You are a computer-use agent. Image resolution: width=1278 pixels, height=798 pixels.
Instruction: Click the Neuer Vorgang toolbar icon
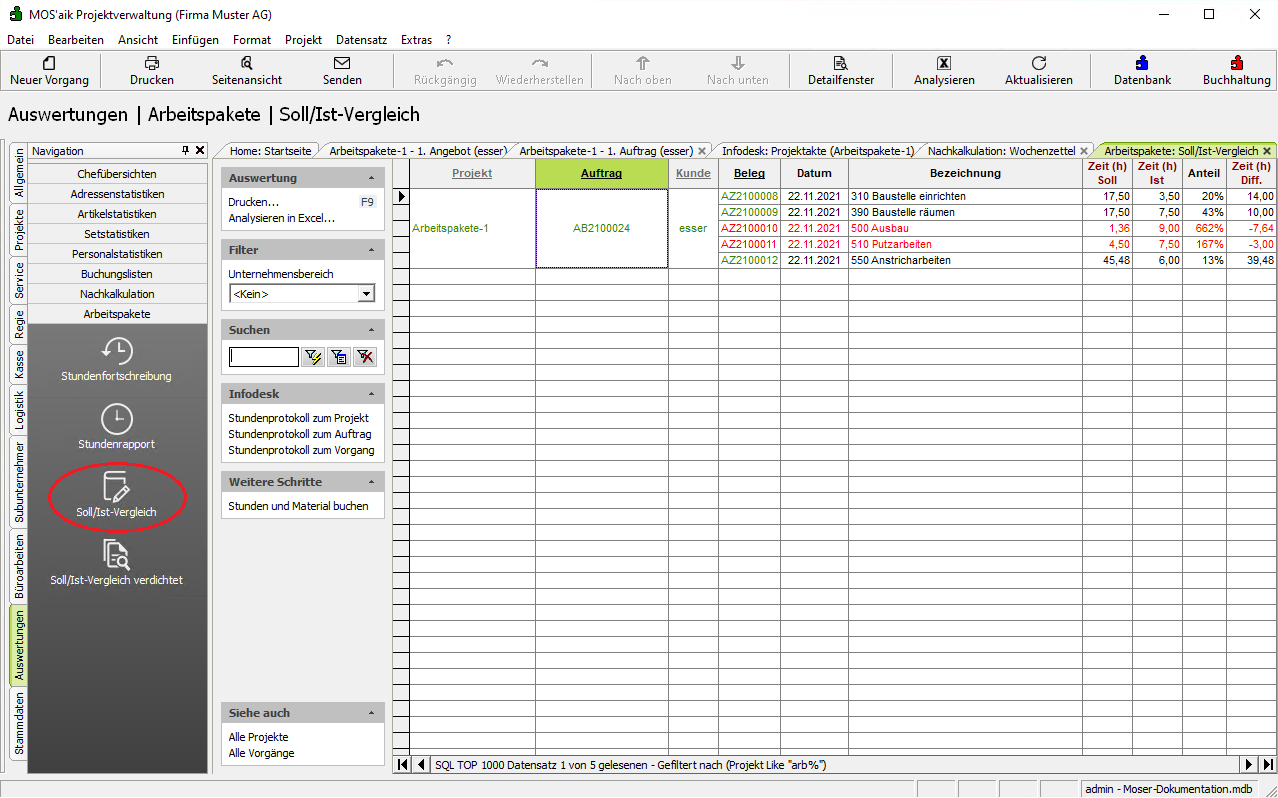click(49, 63)
